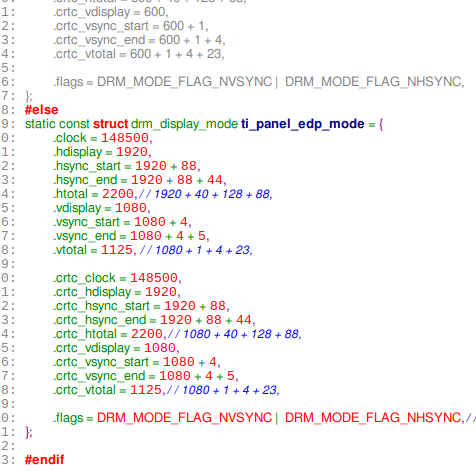Click the #endif preprocessor directive
476x471 pixels.
44,460
